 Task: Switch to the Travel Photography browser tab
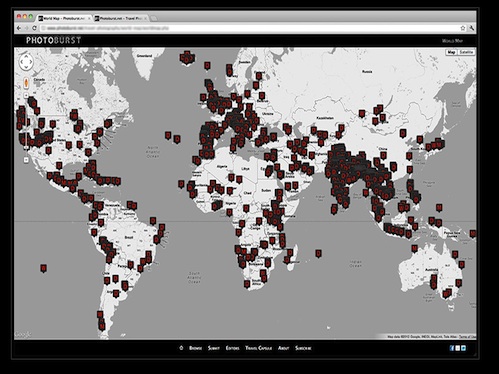pos(121,18)
